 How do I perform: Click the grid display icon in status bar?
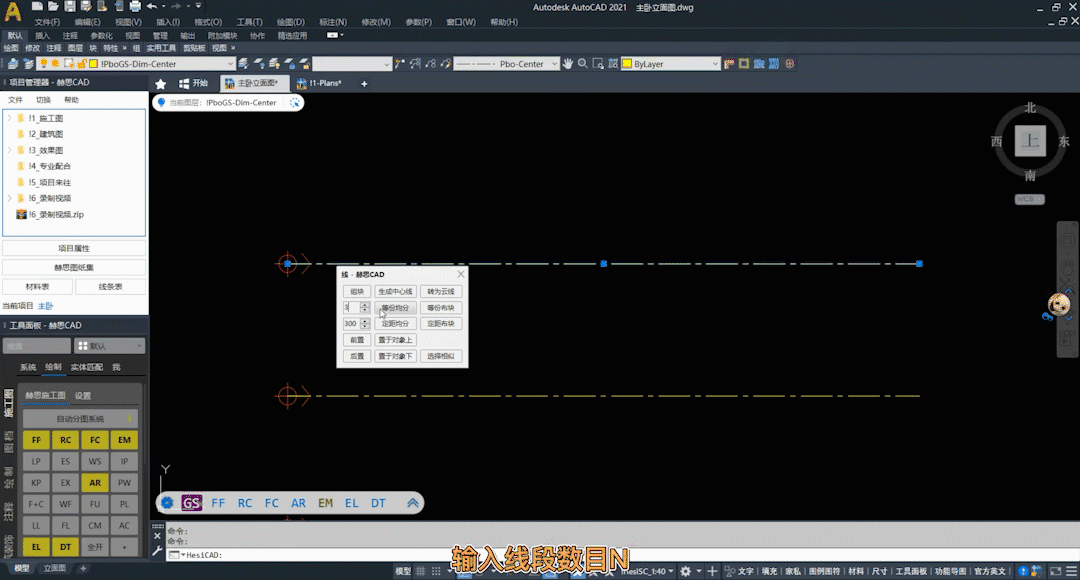click(421, 571)
